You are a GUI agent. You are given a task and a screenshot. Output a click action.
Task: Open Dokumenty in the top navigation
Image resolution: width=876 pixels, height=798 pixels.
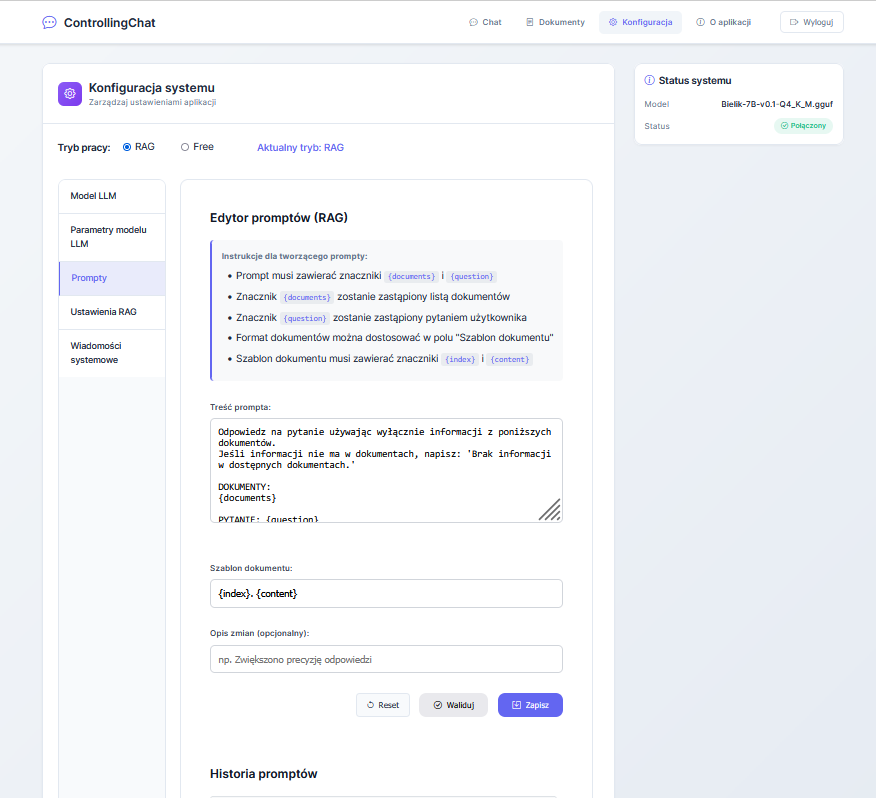(555, 22)
